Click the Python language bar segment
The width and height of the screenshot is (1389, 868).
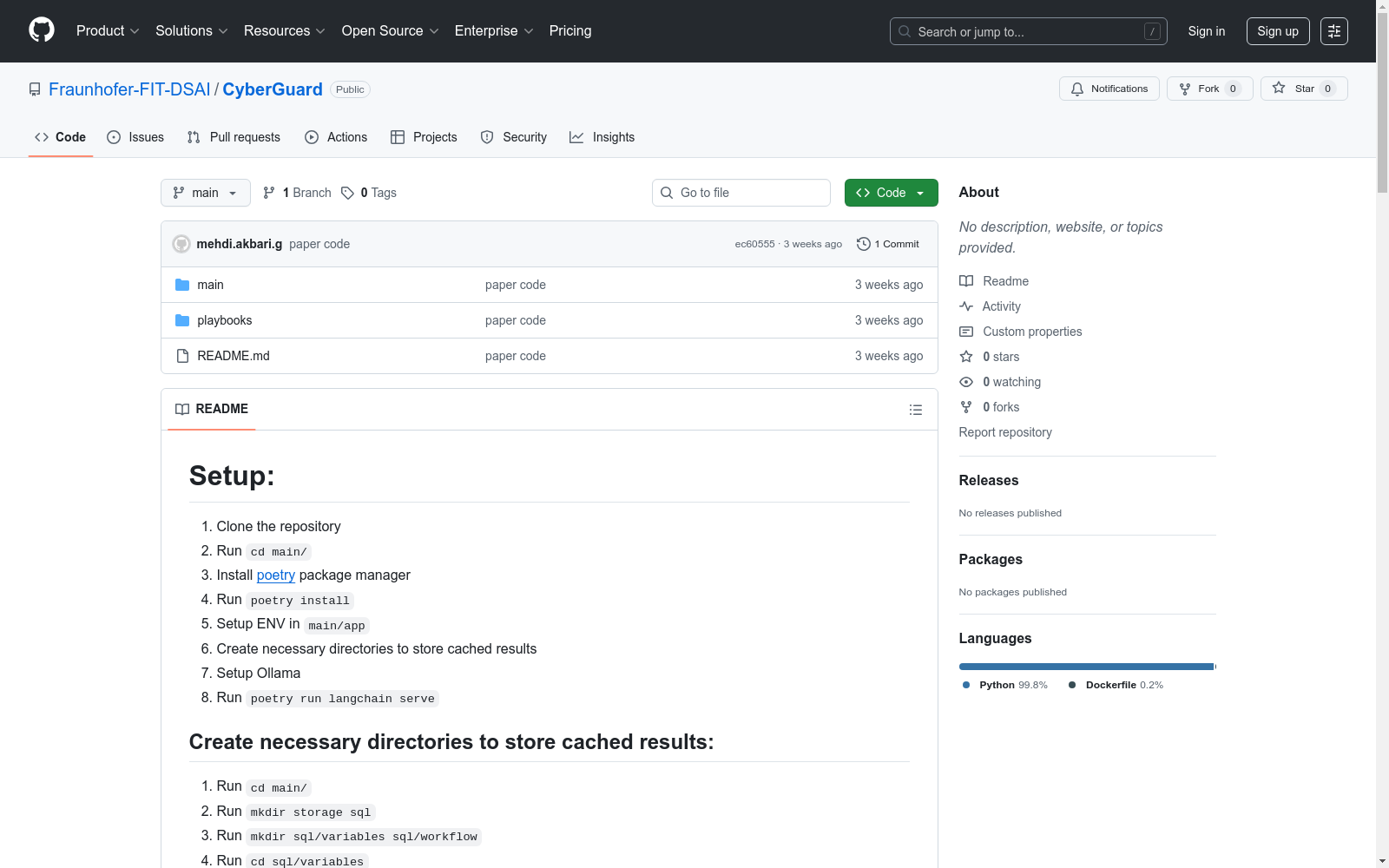pyautogui.click(x=1086, y=667)
